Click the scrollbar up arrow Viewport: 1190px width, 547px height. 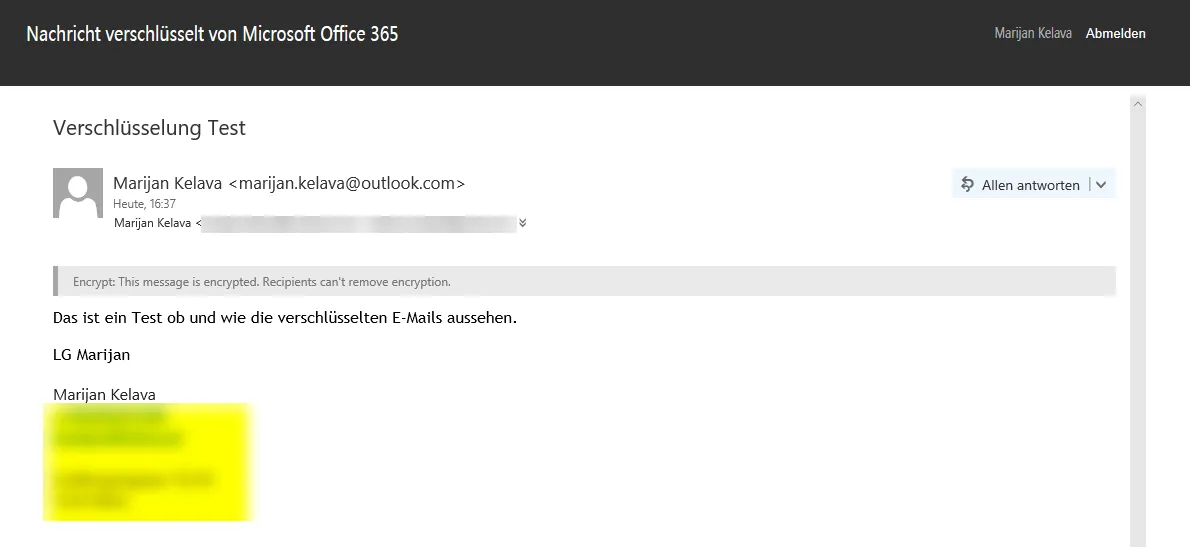tap(1137, 104)
